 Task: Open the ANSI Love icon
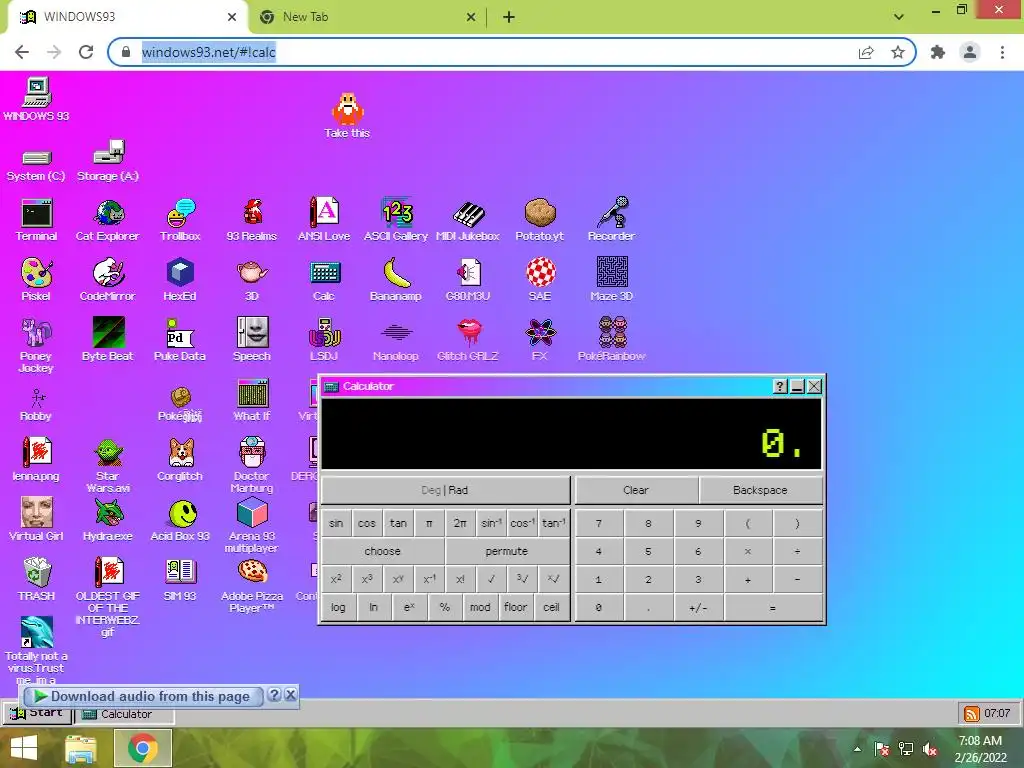[x=324, y=219]
